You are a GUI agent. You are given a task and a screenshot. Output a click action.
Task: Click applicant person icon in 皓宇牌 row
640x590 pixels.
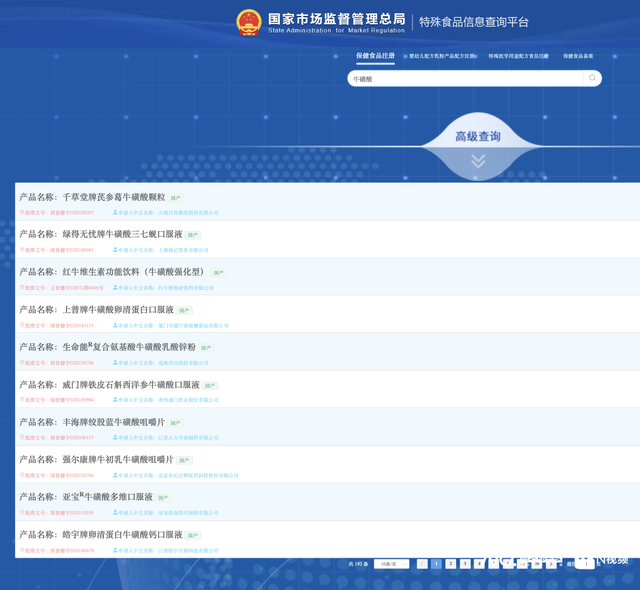[115, 550]
